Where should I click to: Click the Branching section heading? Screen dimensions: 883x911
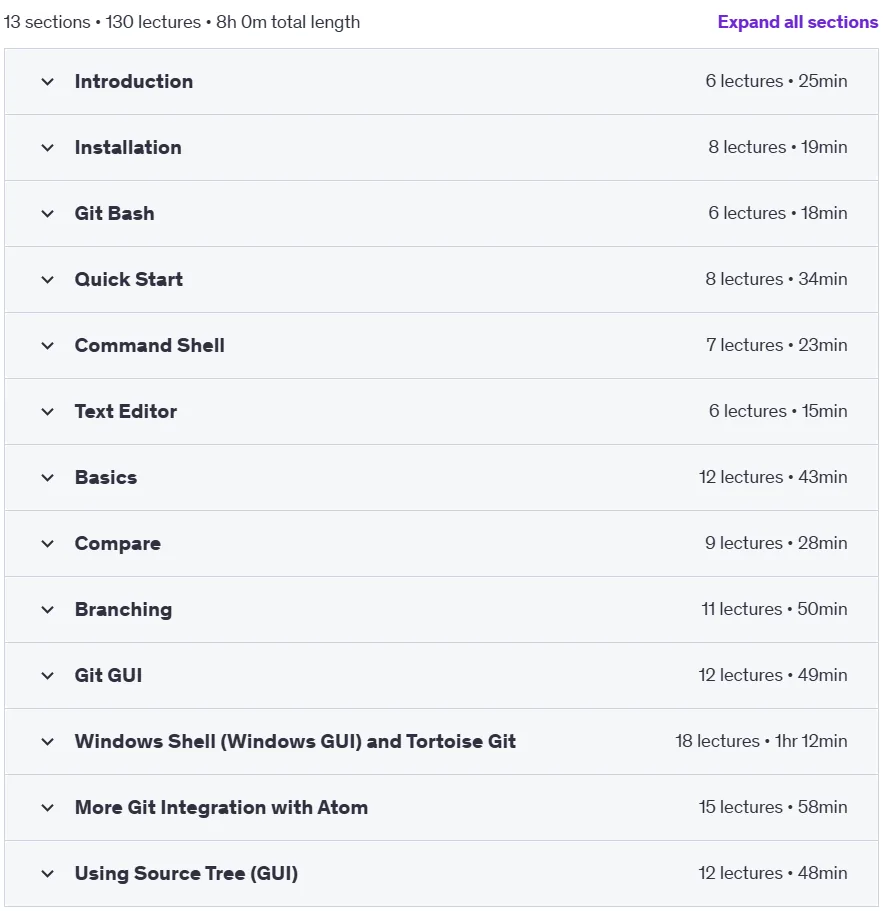pos(123,609)
